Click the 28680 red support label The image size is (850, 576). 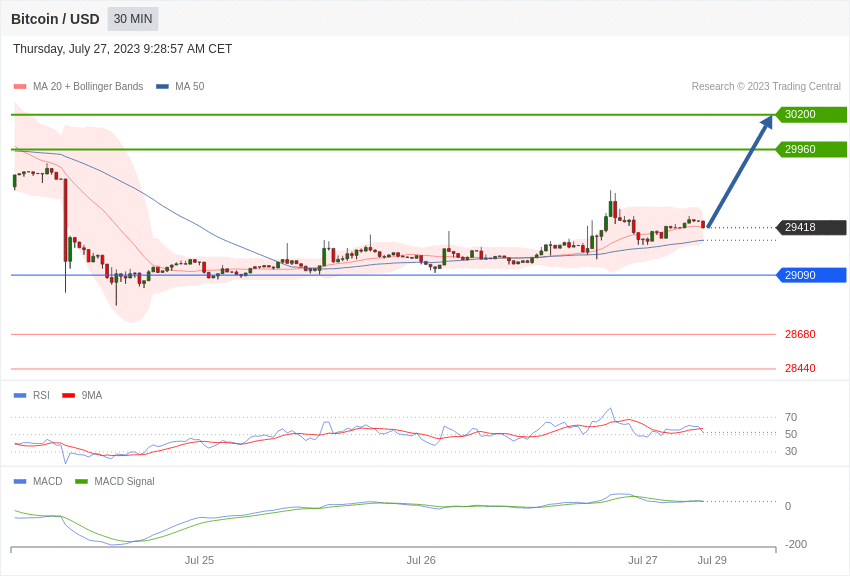800,334
